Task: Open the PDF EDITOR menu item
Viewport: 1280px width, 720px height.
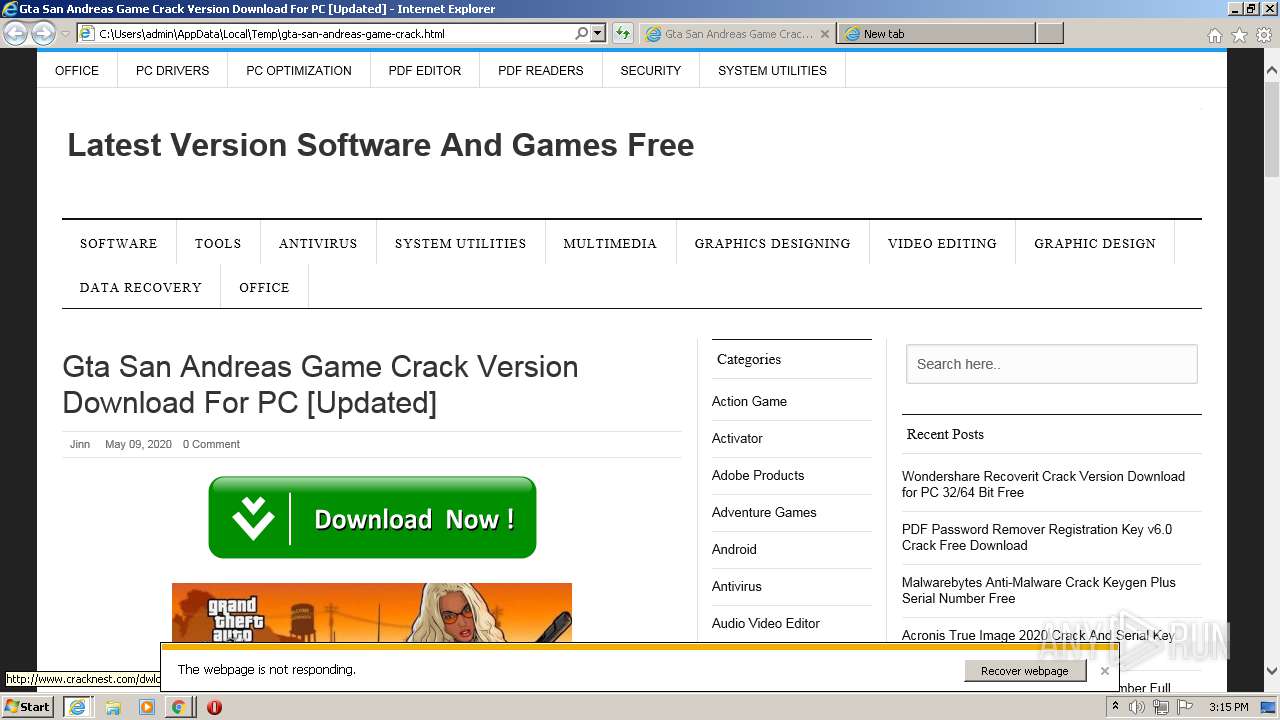Action: (425, 71)
